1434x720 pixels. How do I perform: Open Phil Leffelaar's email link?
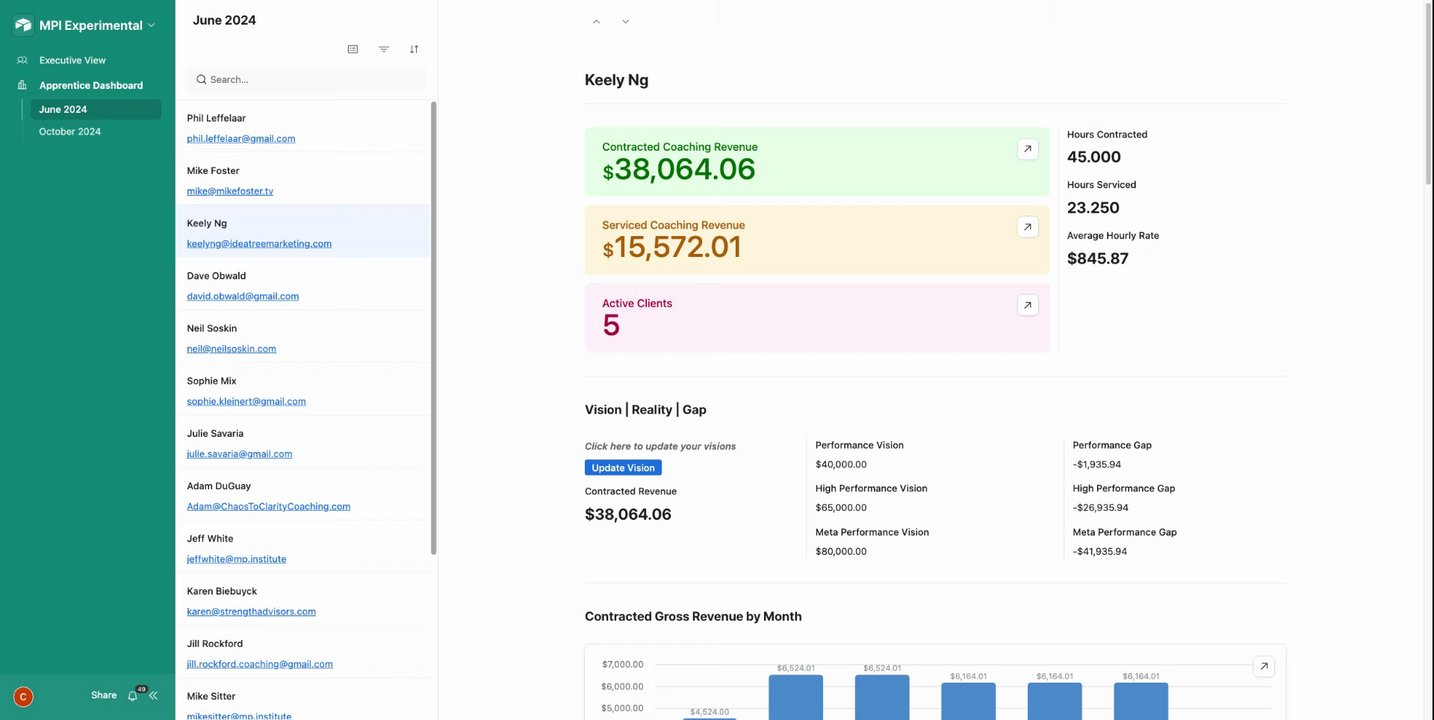point(241,138)
